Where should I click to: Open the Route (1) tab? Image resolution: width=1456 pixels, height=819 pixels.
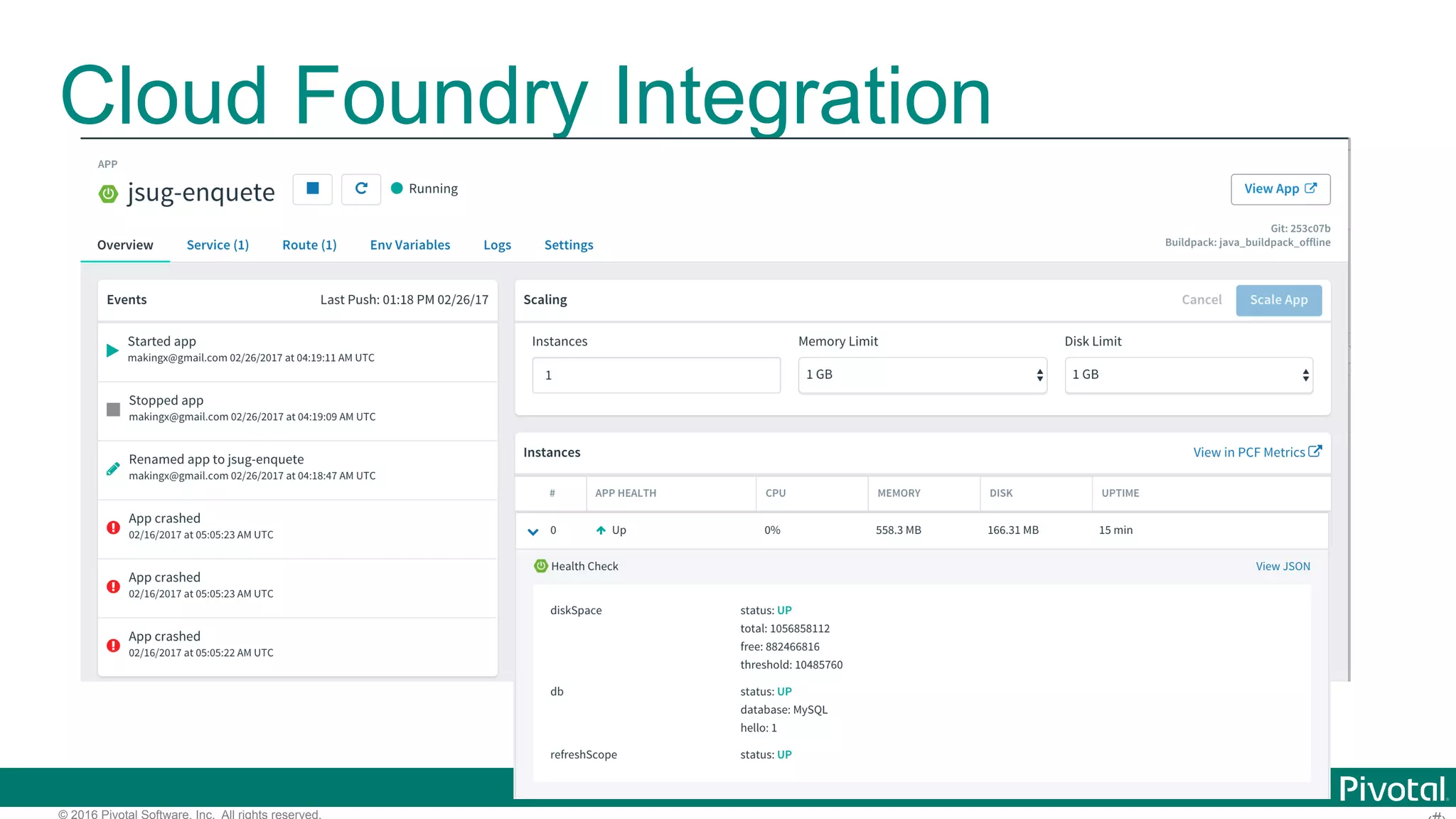click(x=309, y=245)
